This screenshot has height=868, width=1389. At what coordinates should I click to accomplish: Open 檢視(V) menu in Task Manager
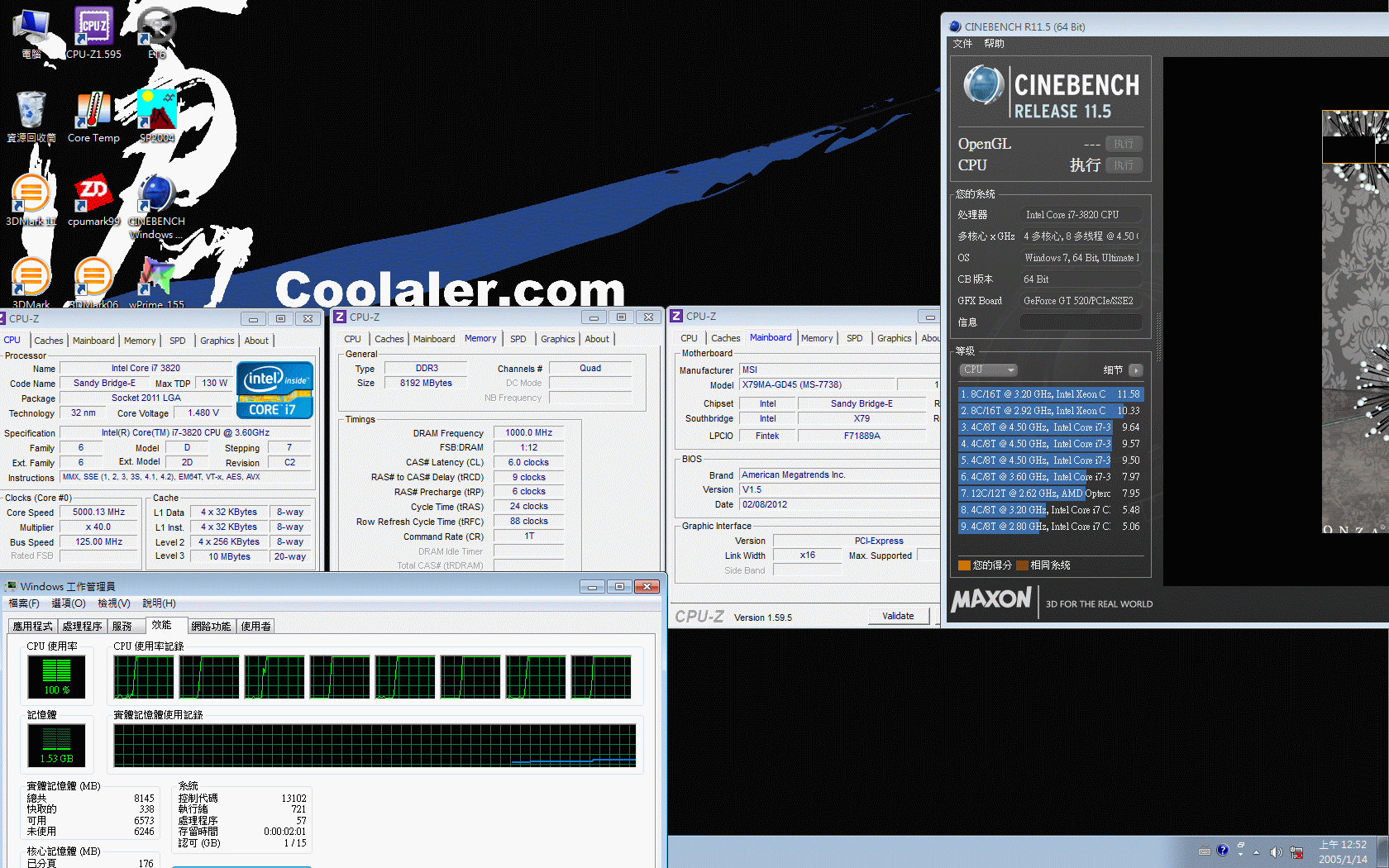tap(114, 603)
